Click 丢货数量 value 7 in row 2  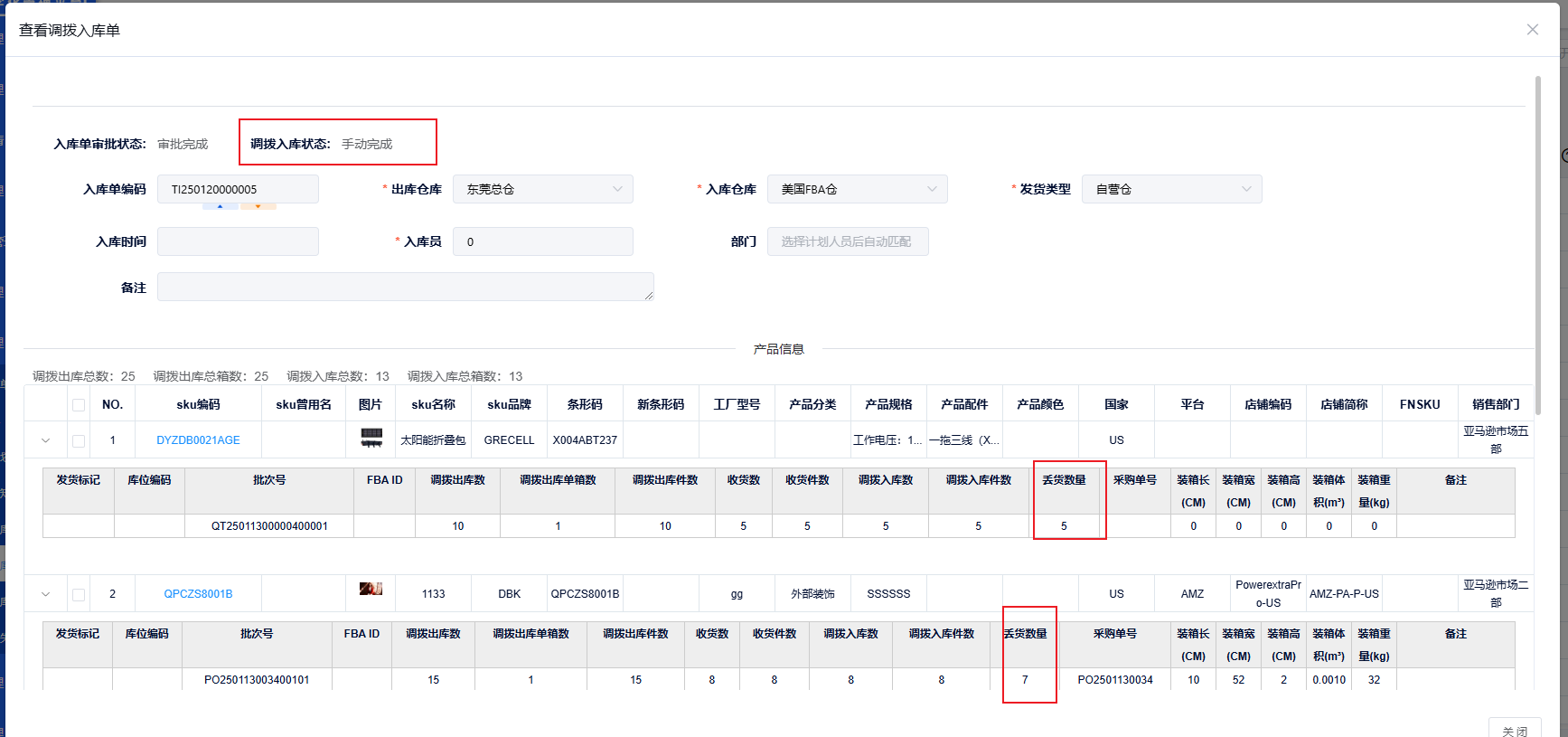pyautogui.click(x=1025, y=679)
